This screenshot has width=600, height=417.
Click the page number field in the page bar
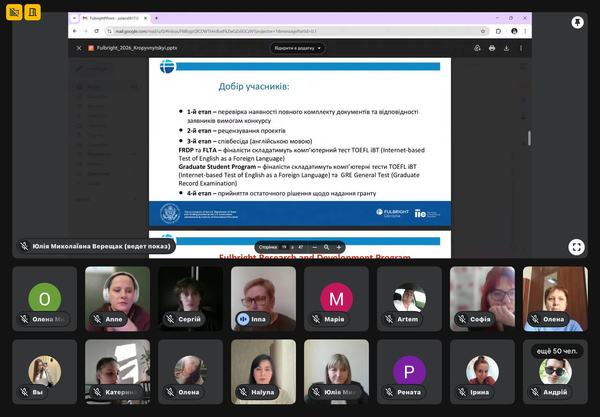point(284,246)
